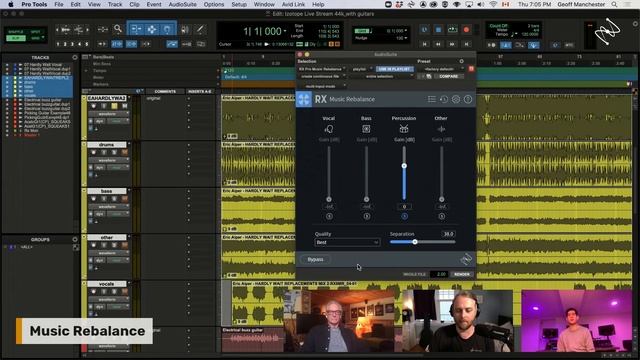
Task: Click the red target button in AudioSuite
Action: point(471,69)
